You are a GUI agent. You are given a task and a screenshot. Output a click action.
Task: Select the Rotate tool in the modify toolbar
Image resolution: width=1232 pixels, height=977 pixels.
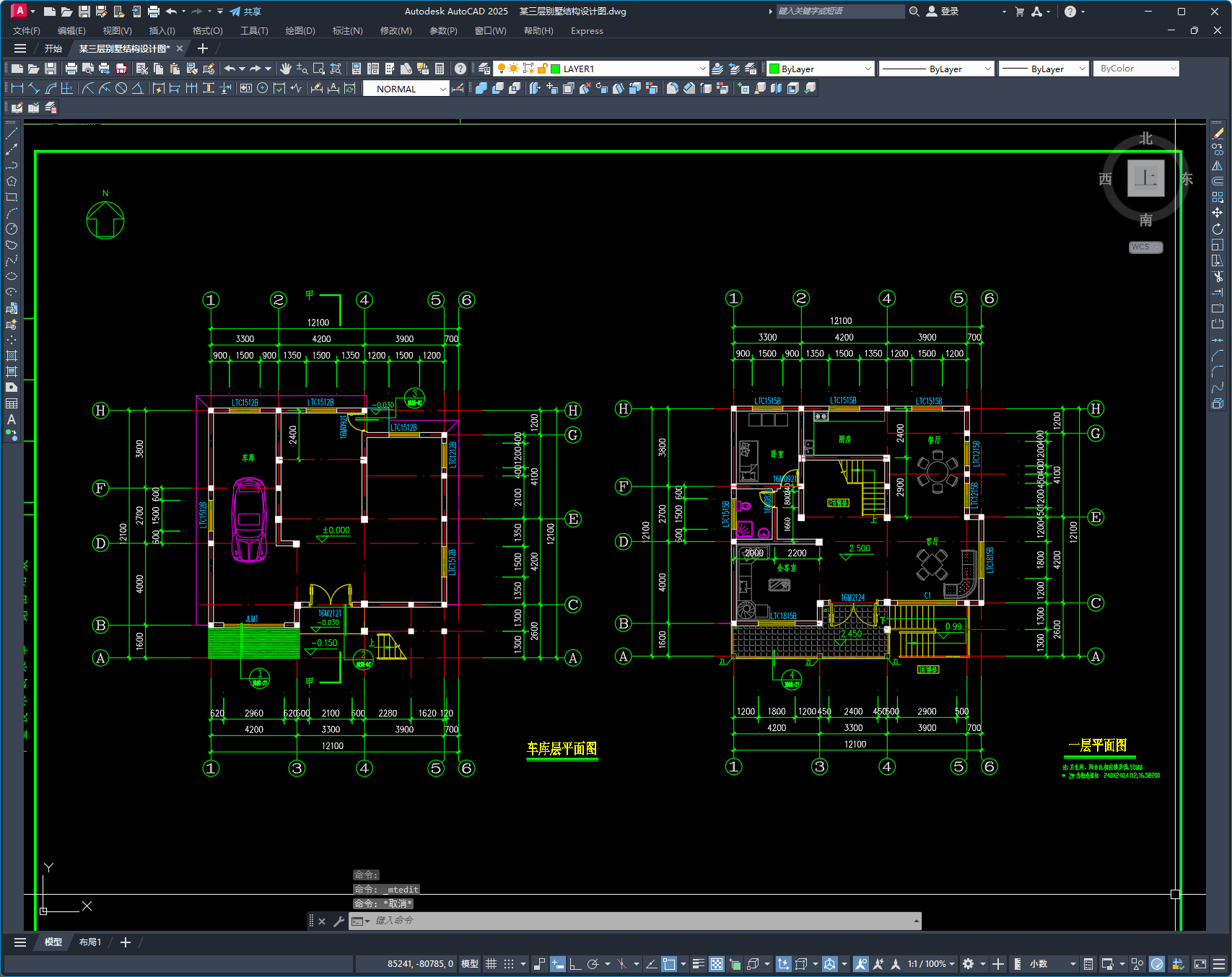[1218, 229]
